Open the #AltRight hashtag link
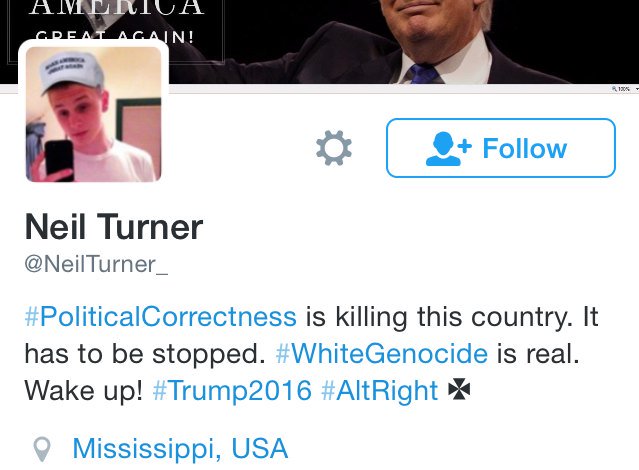639x470 pixels. point(379,391)
